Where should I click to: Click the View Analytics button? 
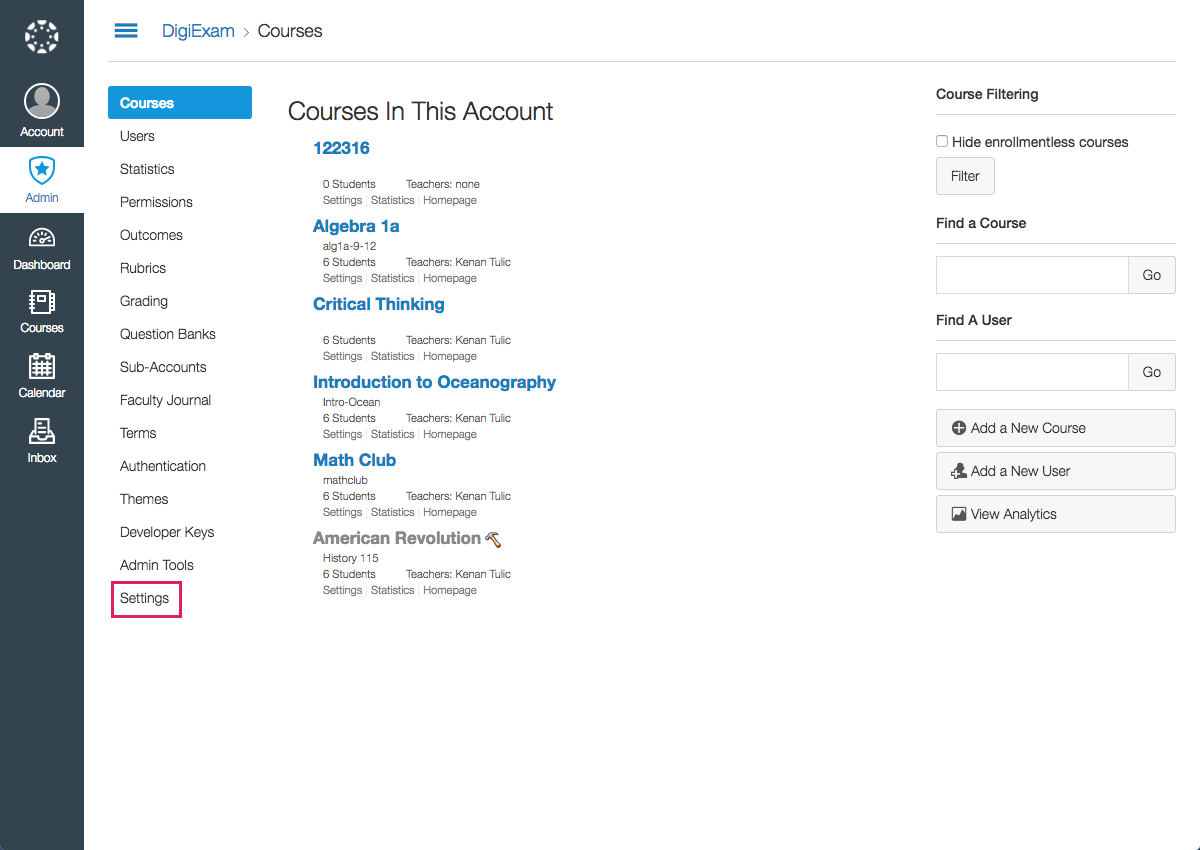[x=1056, y=514]
